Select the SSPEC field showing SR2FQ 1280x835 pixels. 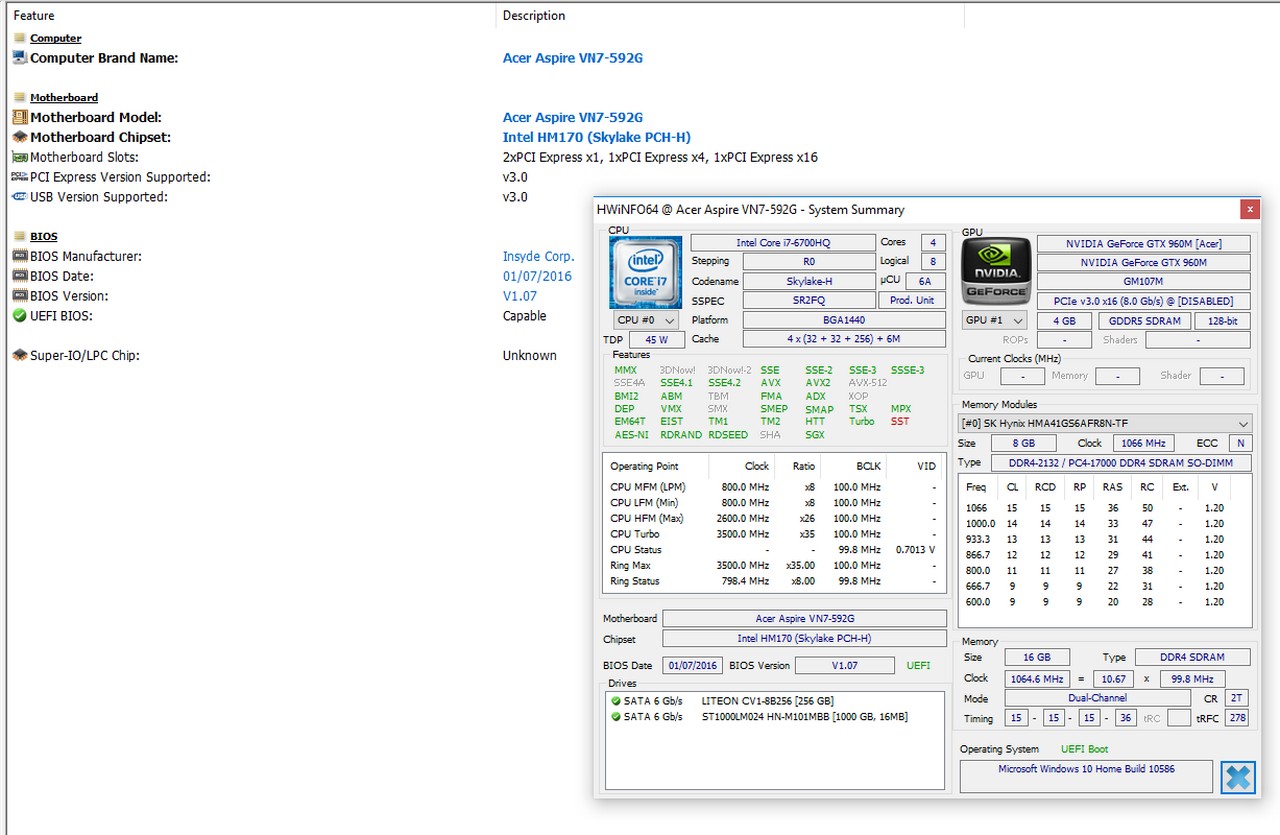click(808, 300)
